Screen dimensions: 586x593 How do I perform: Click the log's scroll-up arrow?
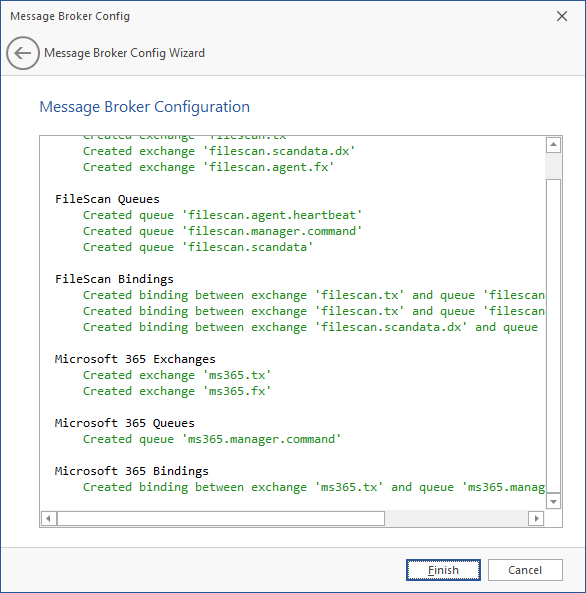553,145
